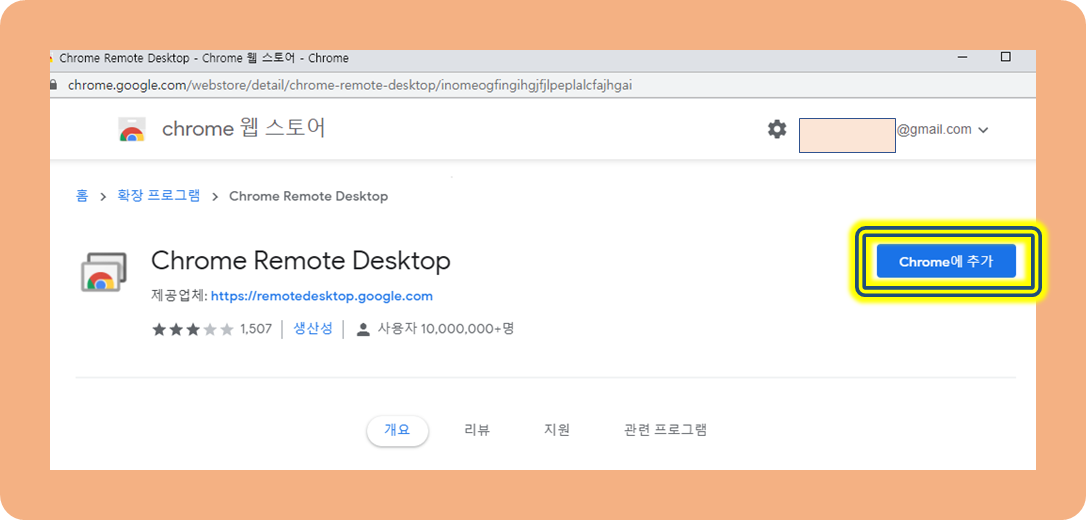Click the star rating icons
Image resolution: width=1086 pixels, height=520 pixels.
point(193,330)
